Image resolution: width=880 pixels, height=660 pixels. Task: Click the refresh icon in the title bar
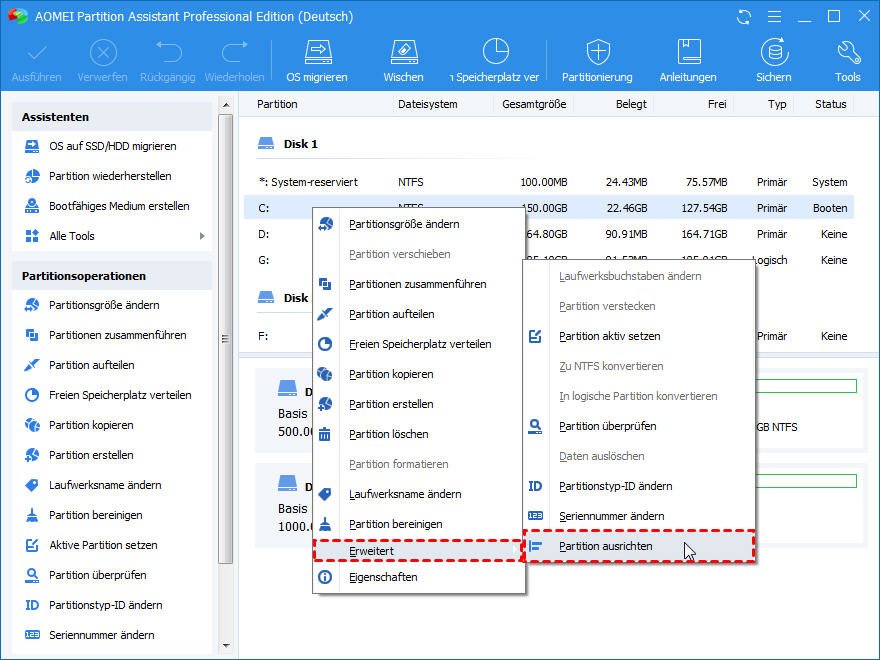click(744, 17)
